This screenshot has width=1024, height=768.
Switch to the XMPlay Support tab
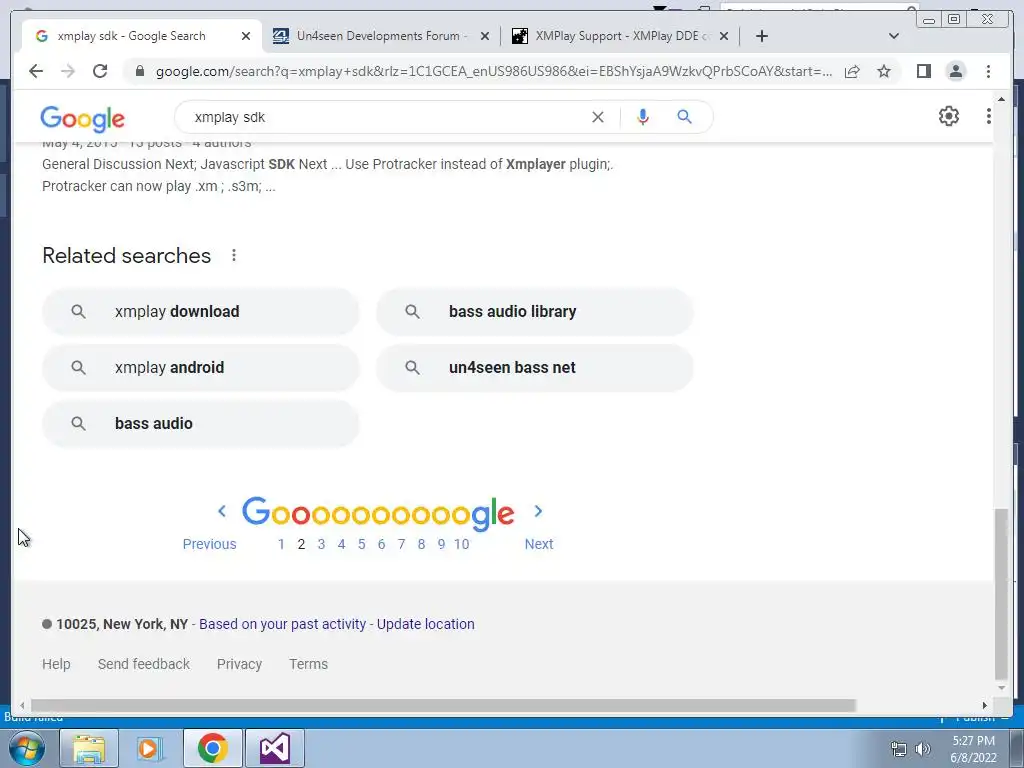coord(619,36)
